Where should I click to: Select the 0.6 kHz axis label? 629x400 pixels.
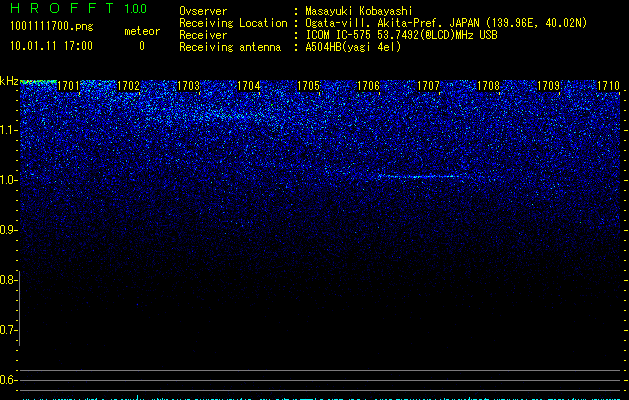(x=7, y=380)
